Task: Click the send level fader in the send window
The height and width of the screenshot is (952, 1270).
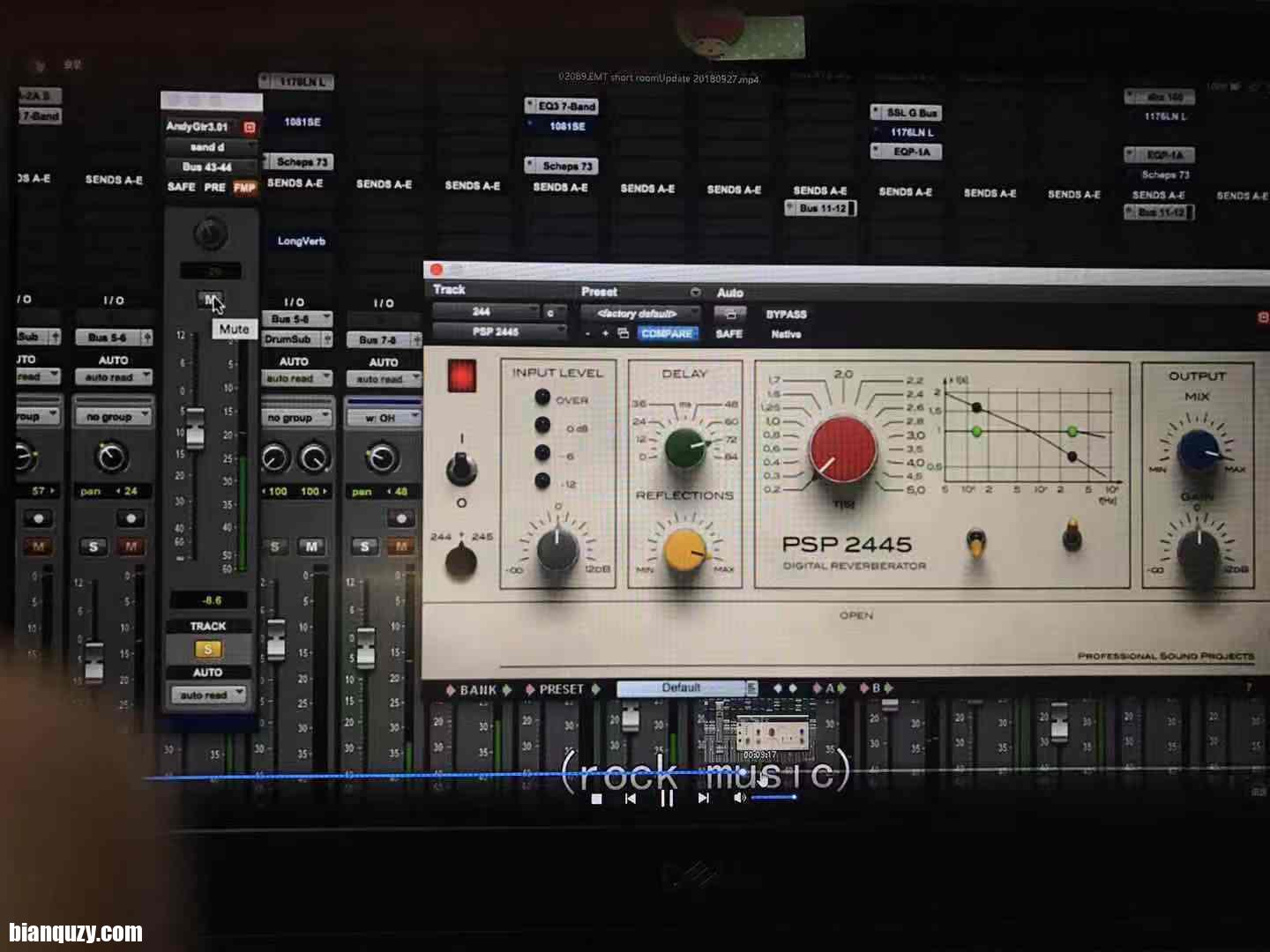Action: (x=194, y=428)
